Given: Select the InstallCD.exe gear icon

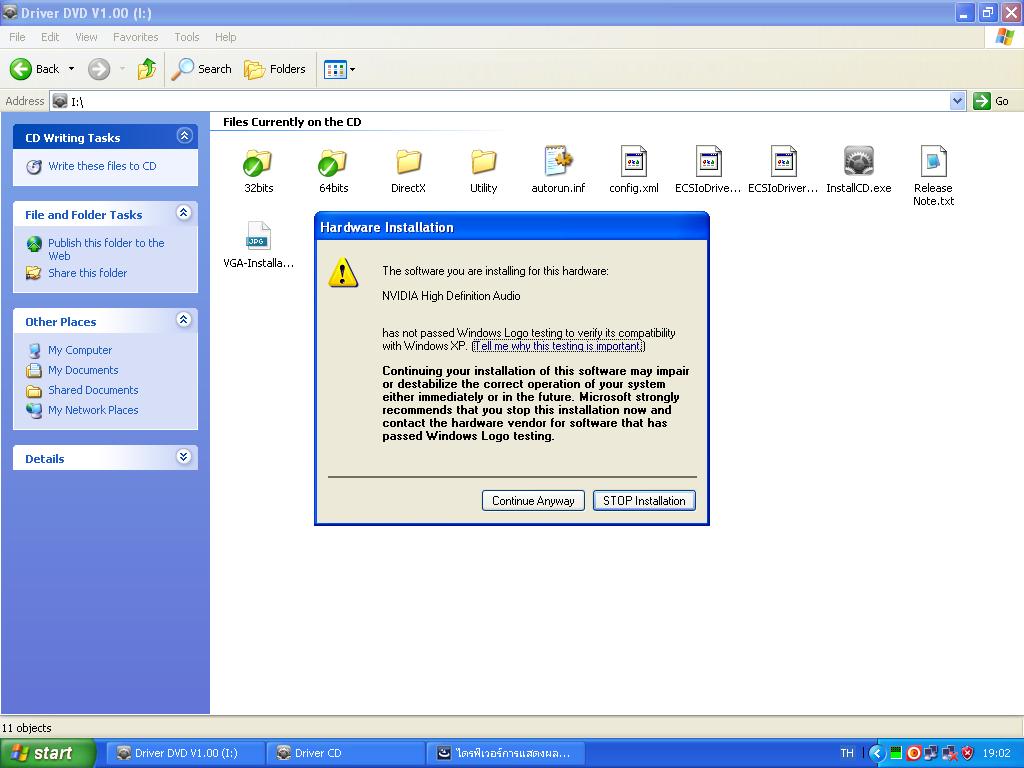Looking at the screenshot, I should pyautogui.click(x=859, y=161).
